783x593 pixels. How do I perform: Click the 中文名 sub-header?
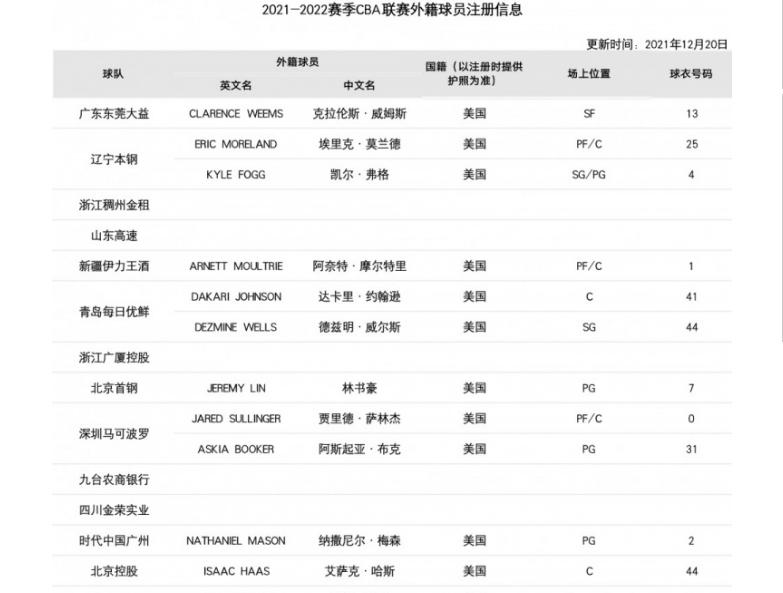359,85
